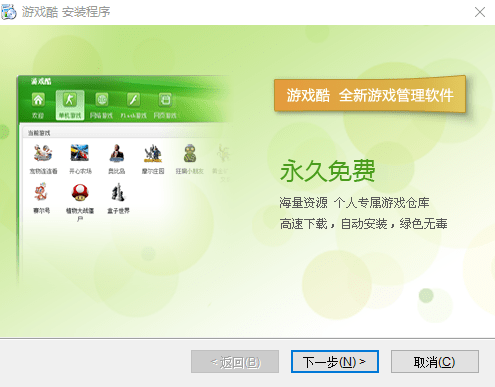Click the greyed-out 返回(B) back button
The height and width of the screenshot is (387, 495).
coord(235,361)
